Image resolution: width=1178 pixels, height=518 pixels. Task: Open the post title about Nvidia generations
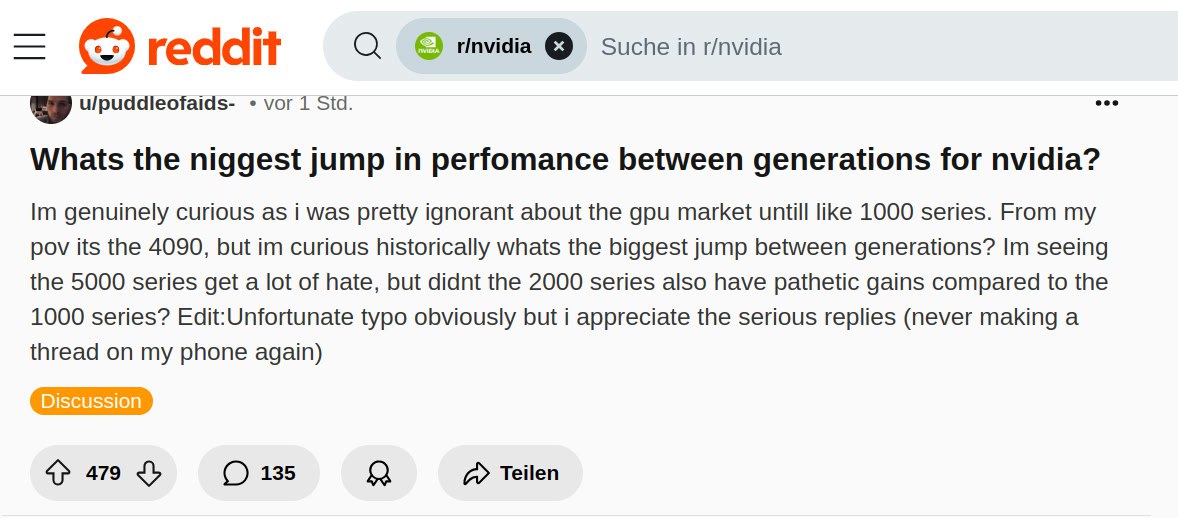[565, 160]
